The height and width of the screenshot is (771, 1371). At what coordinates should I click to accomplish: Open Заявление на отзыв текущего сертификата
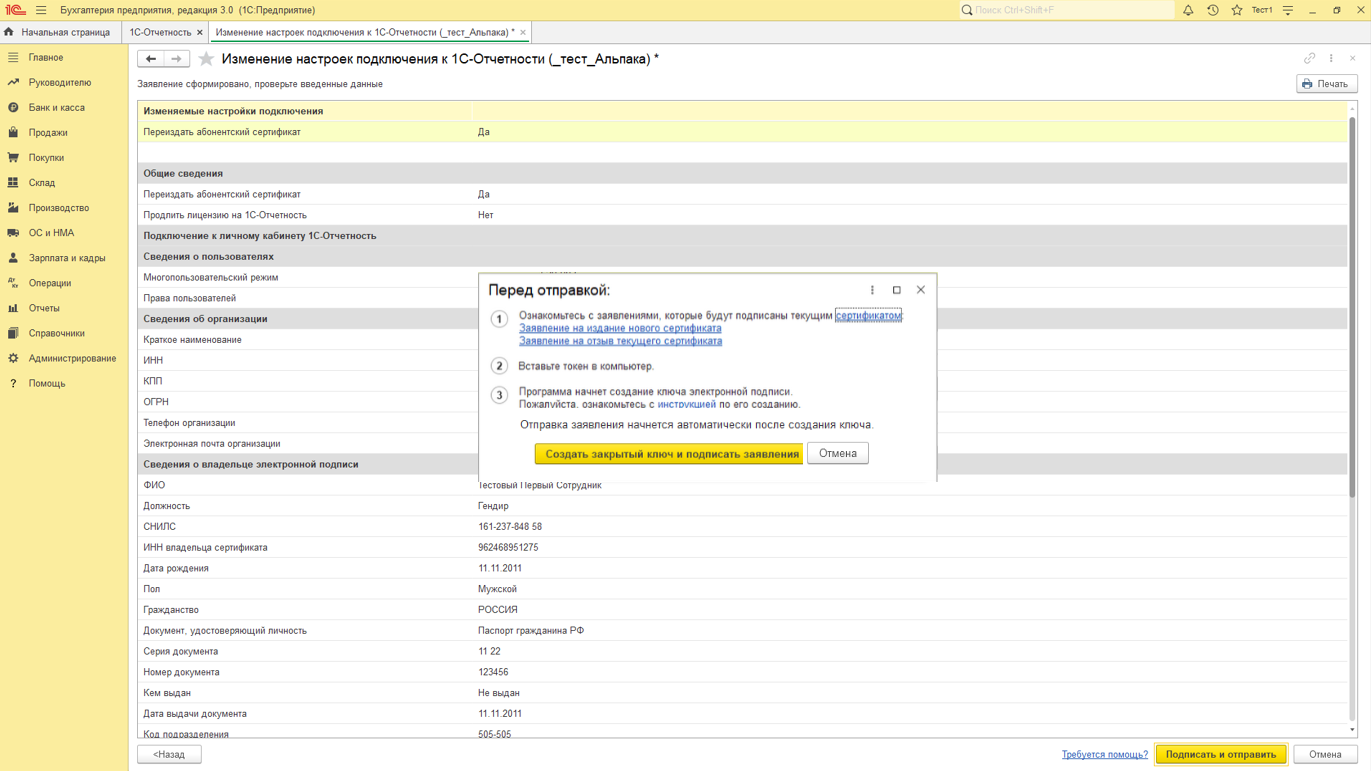click(x=620, y=341)
